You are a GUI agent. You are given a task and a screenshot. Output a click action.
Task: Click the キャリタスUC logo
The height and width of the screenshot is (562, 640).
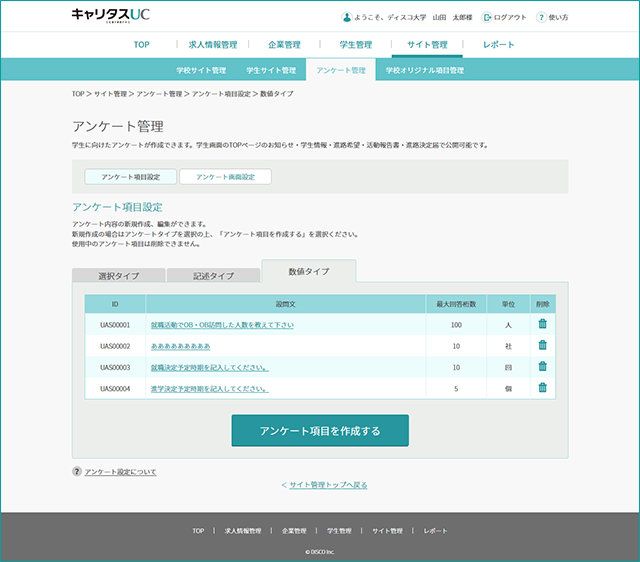click(111, 15)
